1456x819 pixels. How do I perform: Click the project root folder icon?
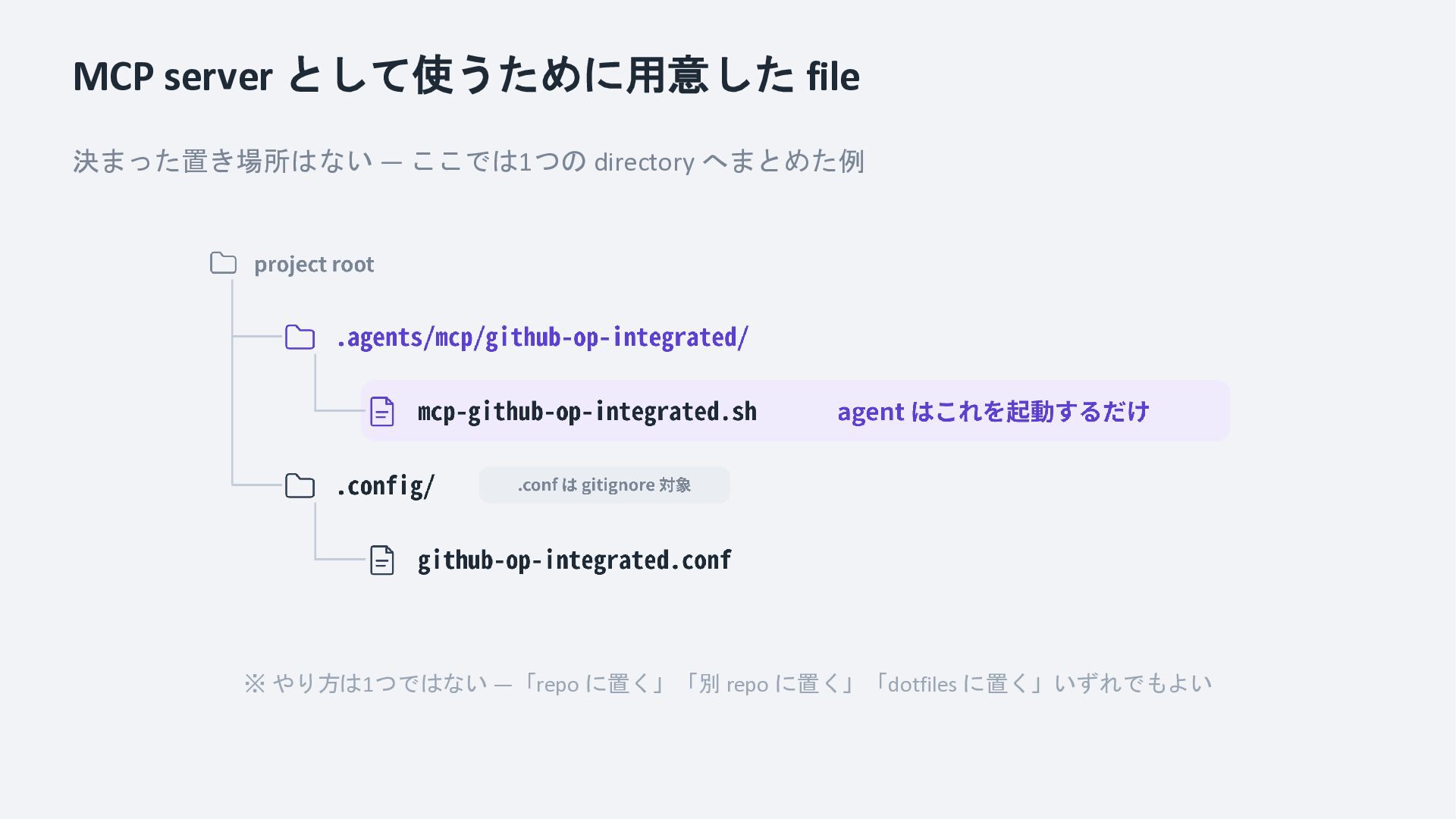pyautogui.click(x=223, y=263)
